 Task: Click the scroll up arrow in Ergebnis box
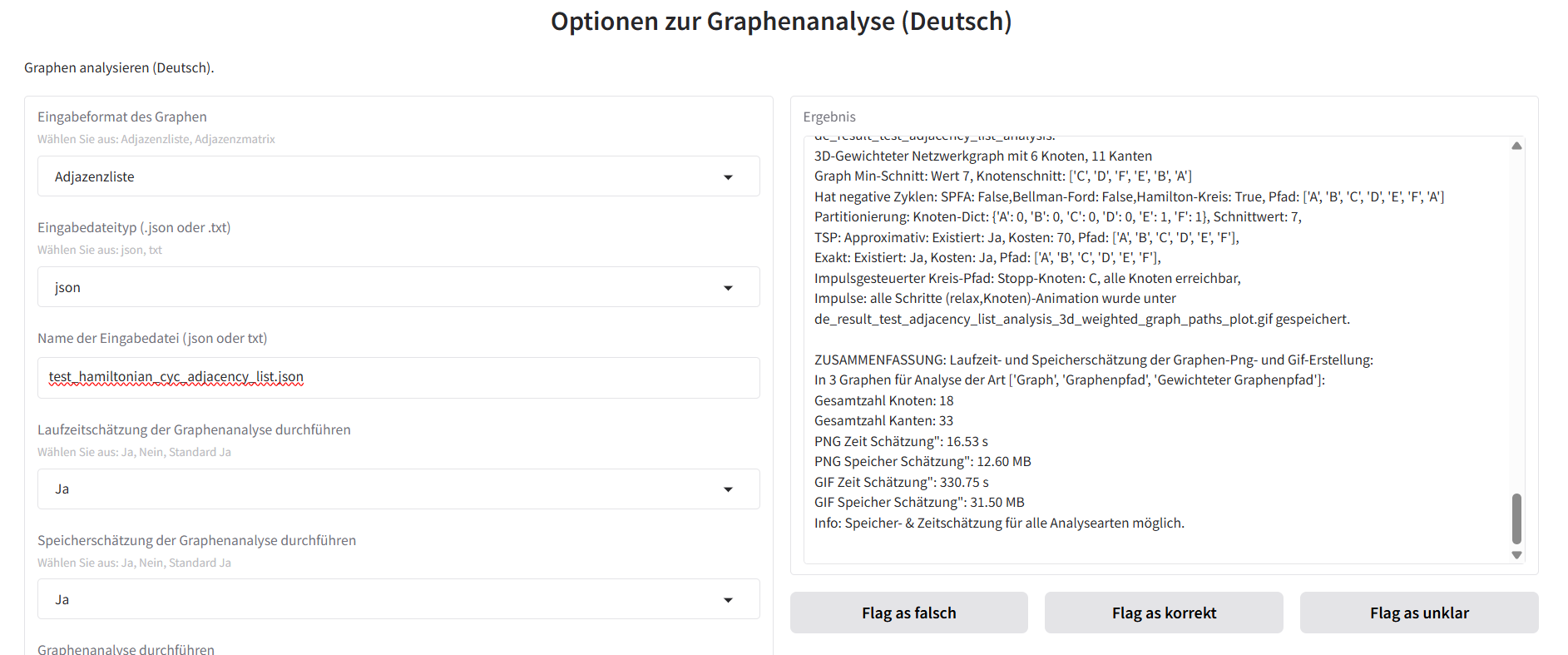click(1516, 146)
